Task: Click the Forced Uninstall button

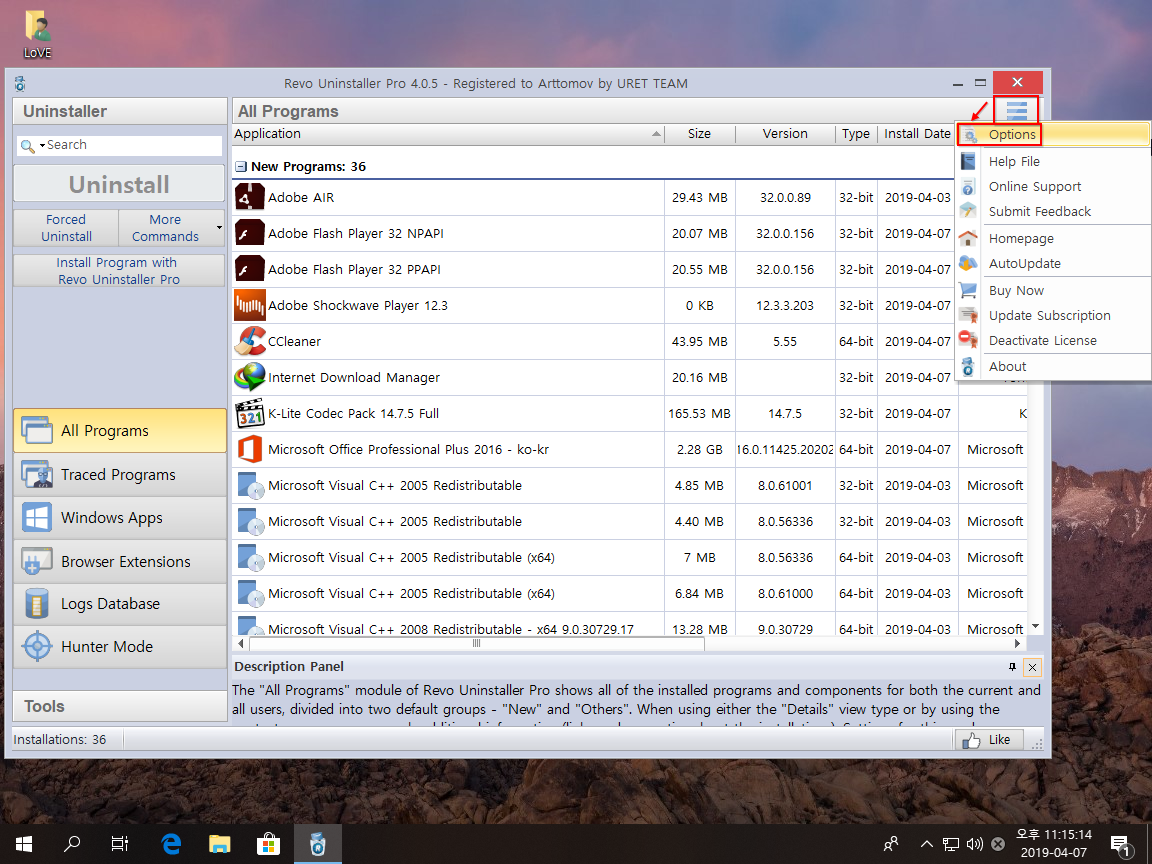Action: pos(66,228)
